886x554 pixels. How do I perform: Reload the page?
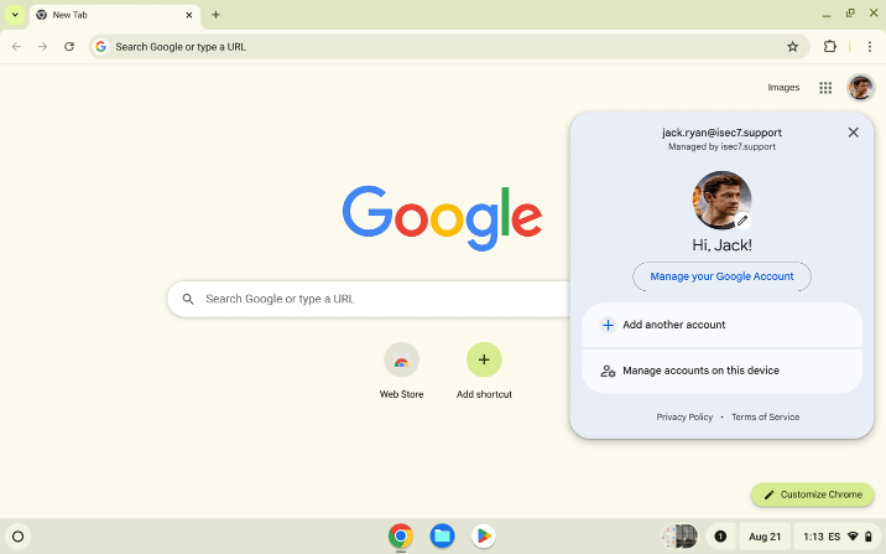[69, 47]
